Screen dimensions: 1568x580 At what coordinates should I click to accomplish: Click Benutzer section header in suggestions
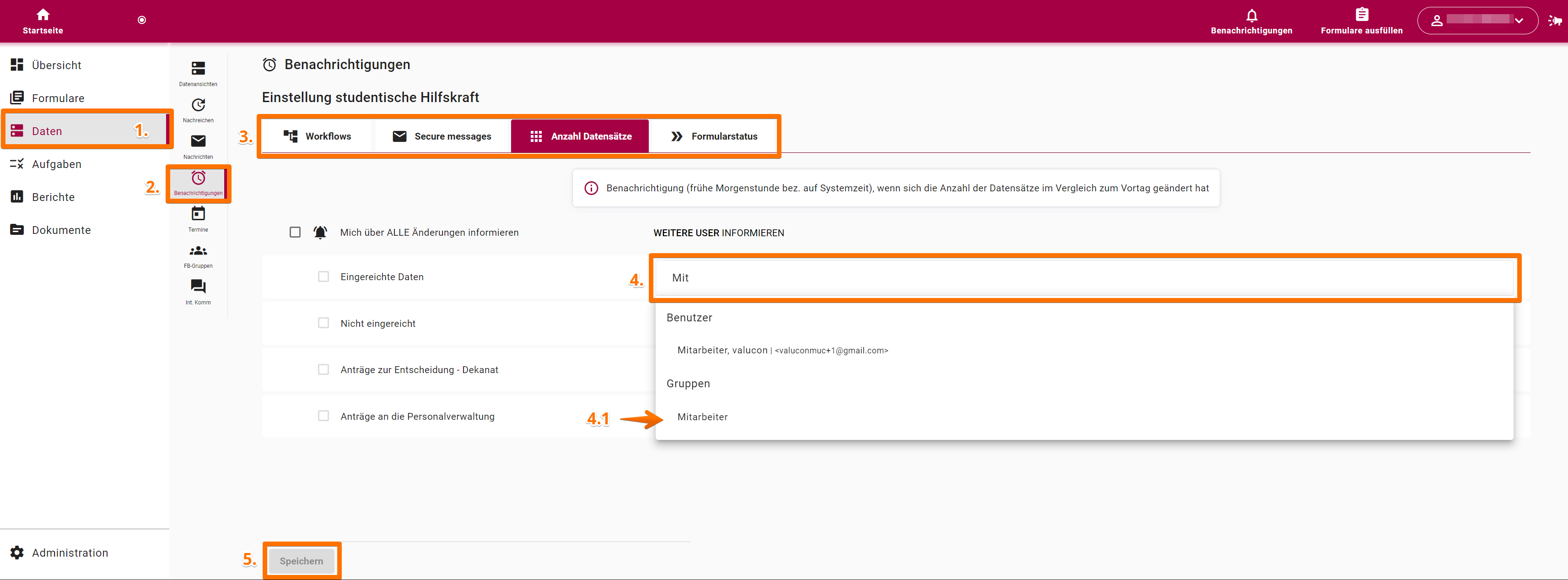click(x=689, y=317)
